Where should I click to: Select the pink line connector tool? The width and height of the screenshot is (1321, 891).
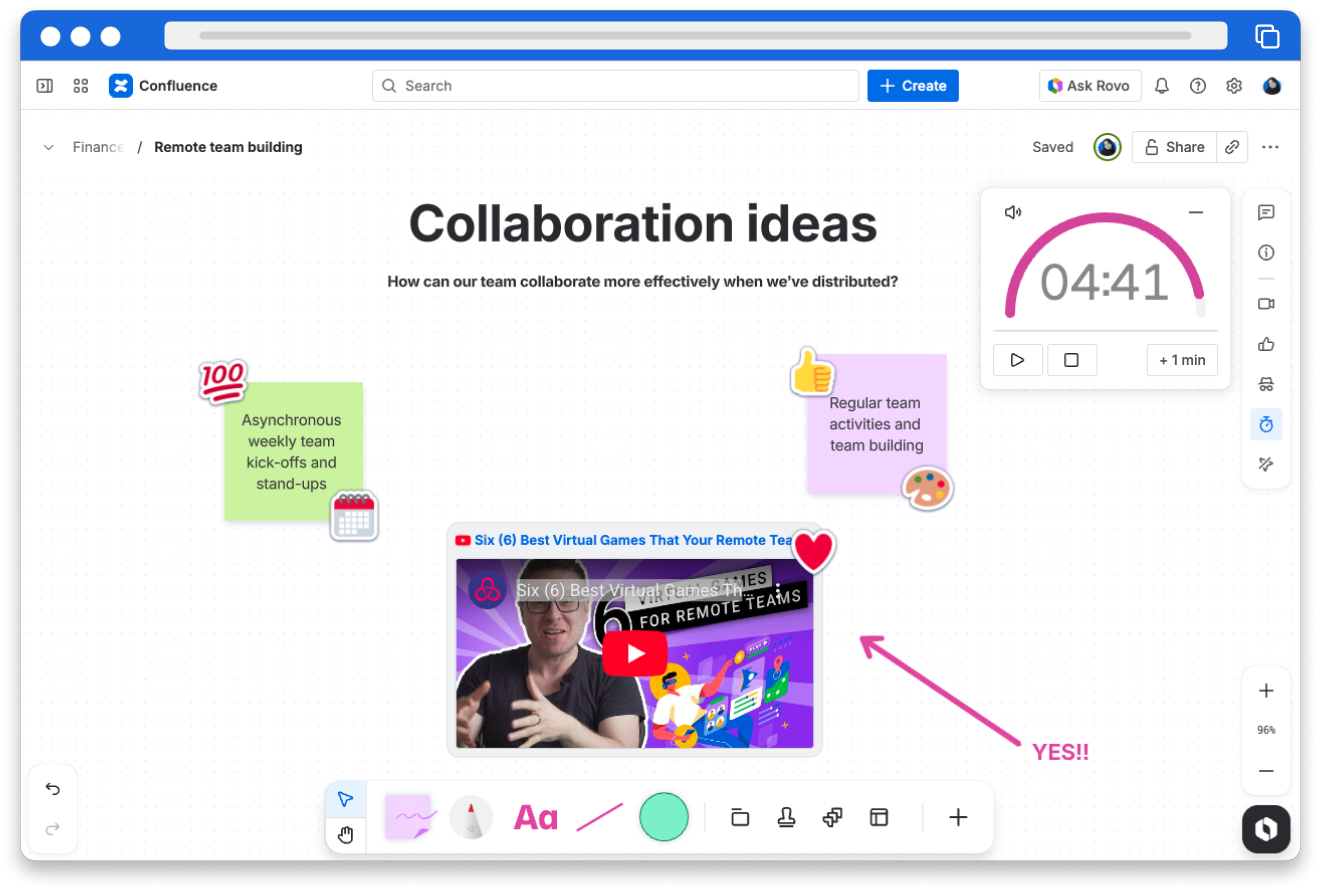pos(599,818)
